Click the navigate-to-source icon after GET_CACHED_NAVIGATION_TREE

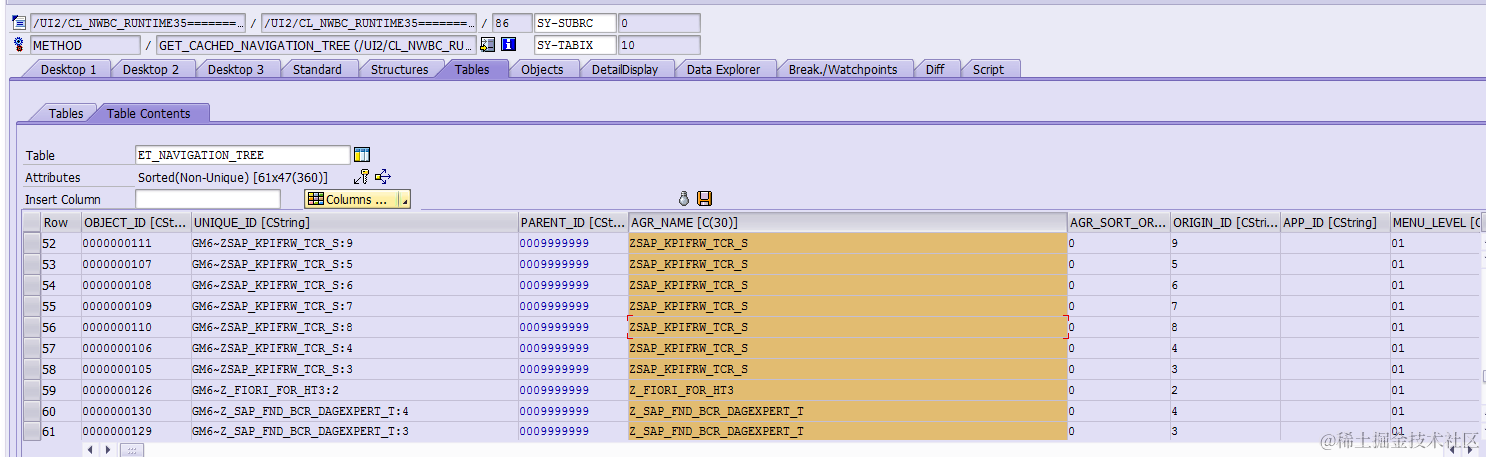pos(488,45)
